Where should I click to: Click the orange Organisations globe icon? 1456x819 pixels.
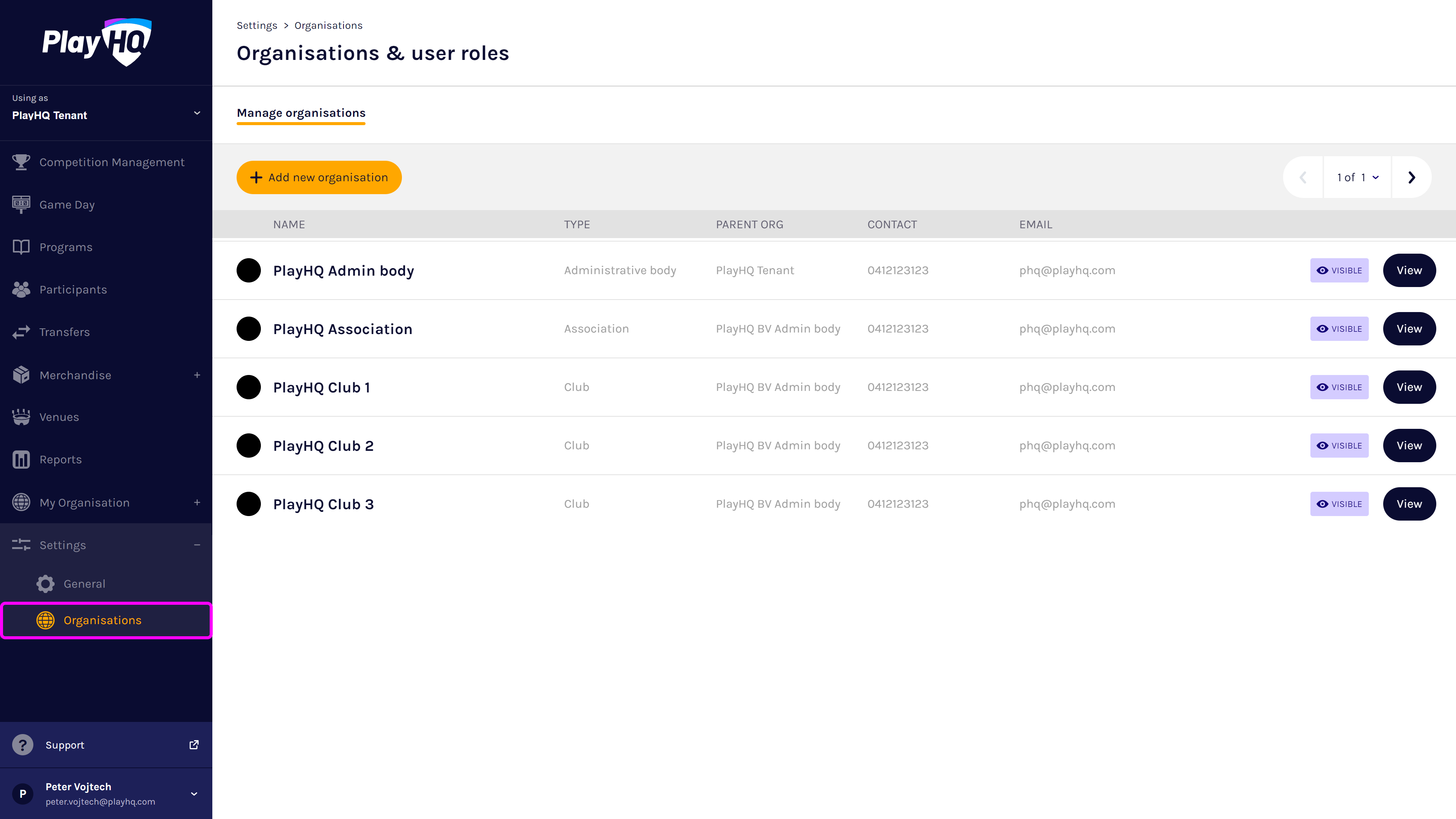pos(45,620)
